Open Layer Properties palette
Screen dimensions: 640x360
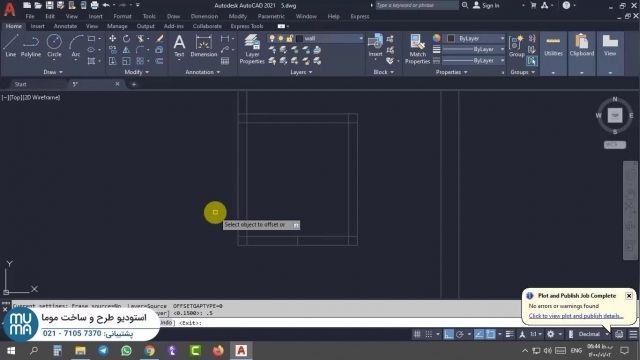click(x=252, y=49)
